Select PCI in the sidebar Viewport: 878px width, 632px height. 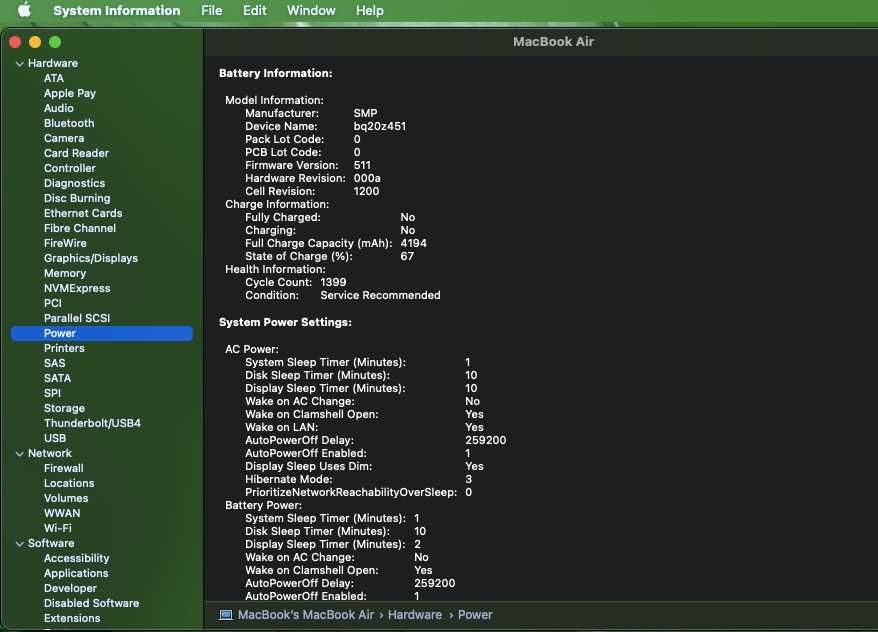tap(53, 303)
